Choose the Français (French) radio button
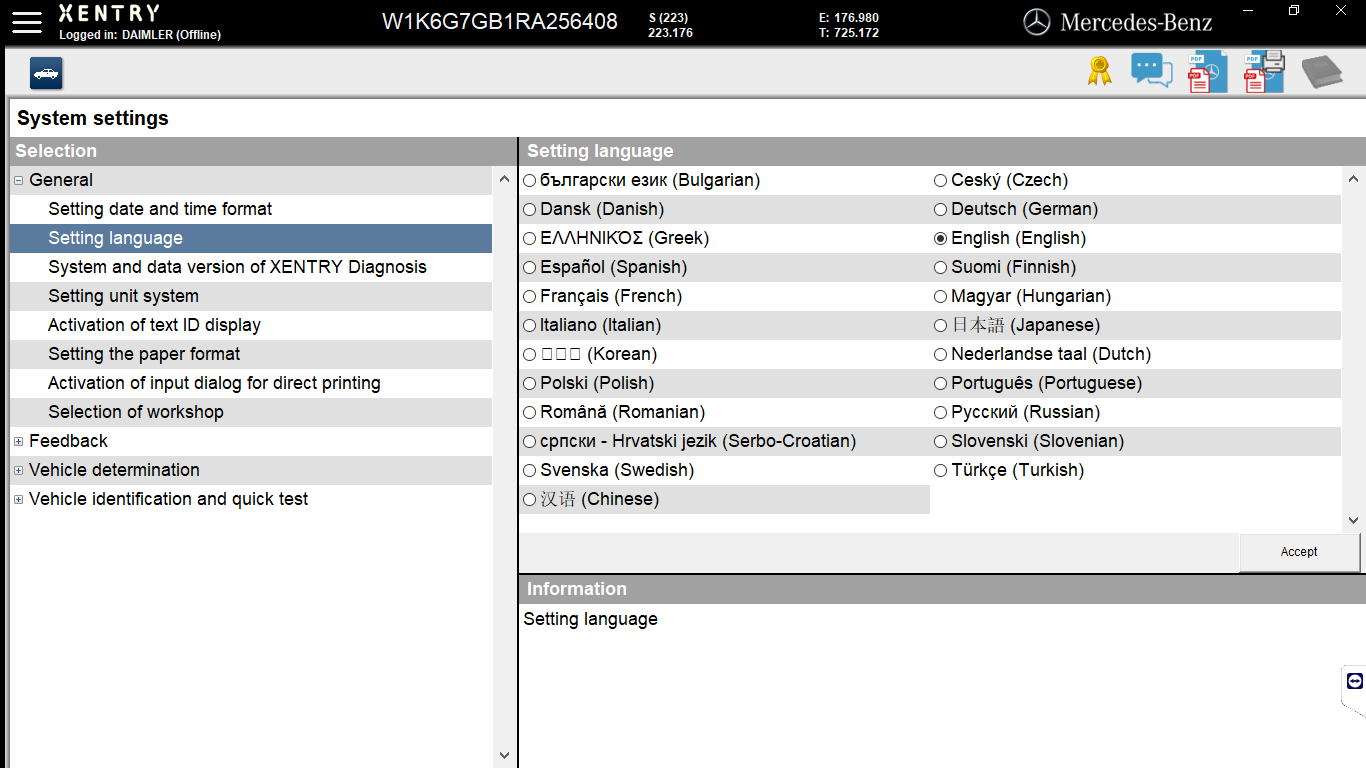 pyautogui.click(x=530, y=296)
